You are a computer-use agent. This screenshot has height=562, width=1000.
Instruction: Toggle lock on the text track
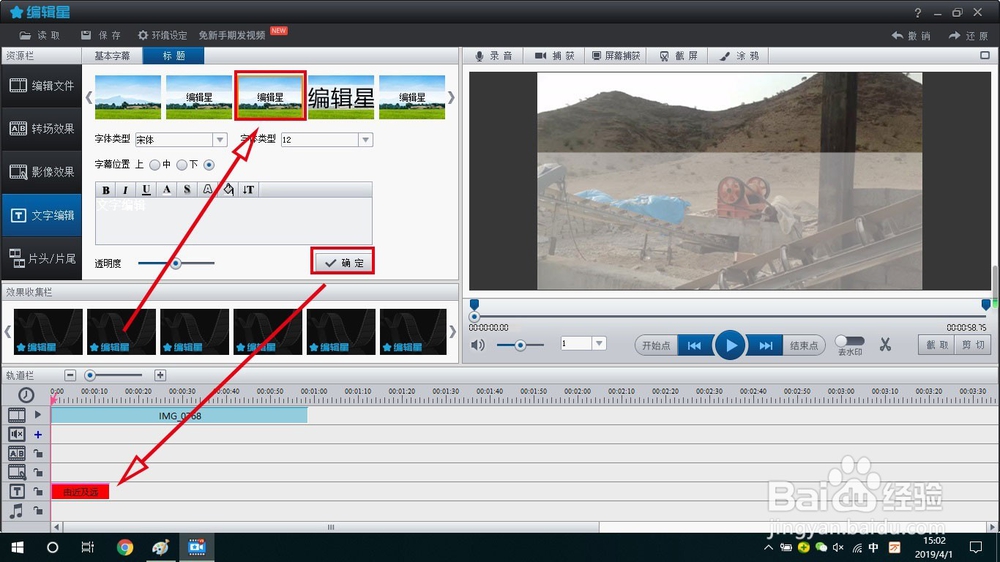pos(38,492)
